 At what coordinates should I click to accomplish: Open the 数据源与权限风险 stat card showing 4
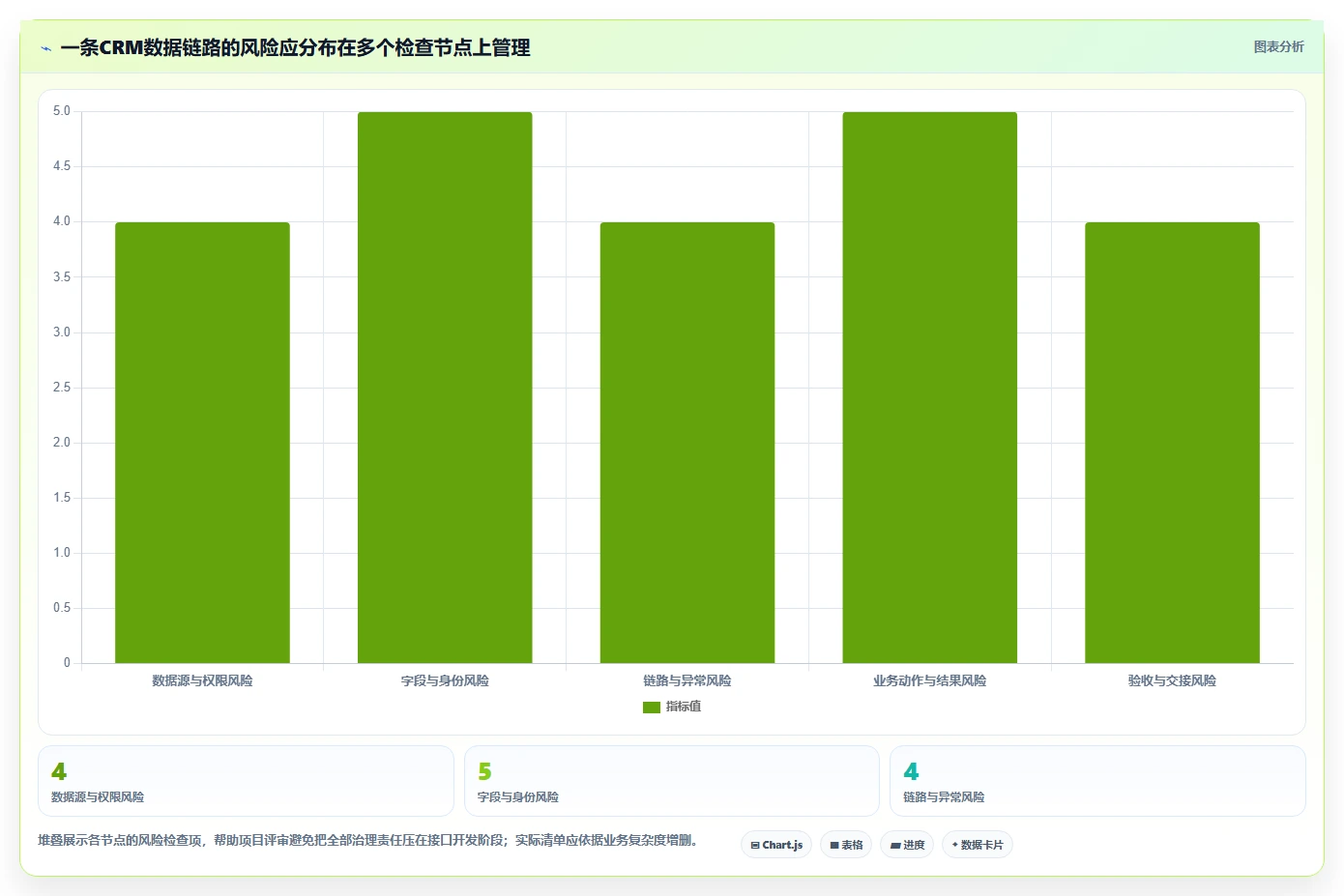[x=246, y=781]
